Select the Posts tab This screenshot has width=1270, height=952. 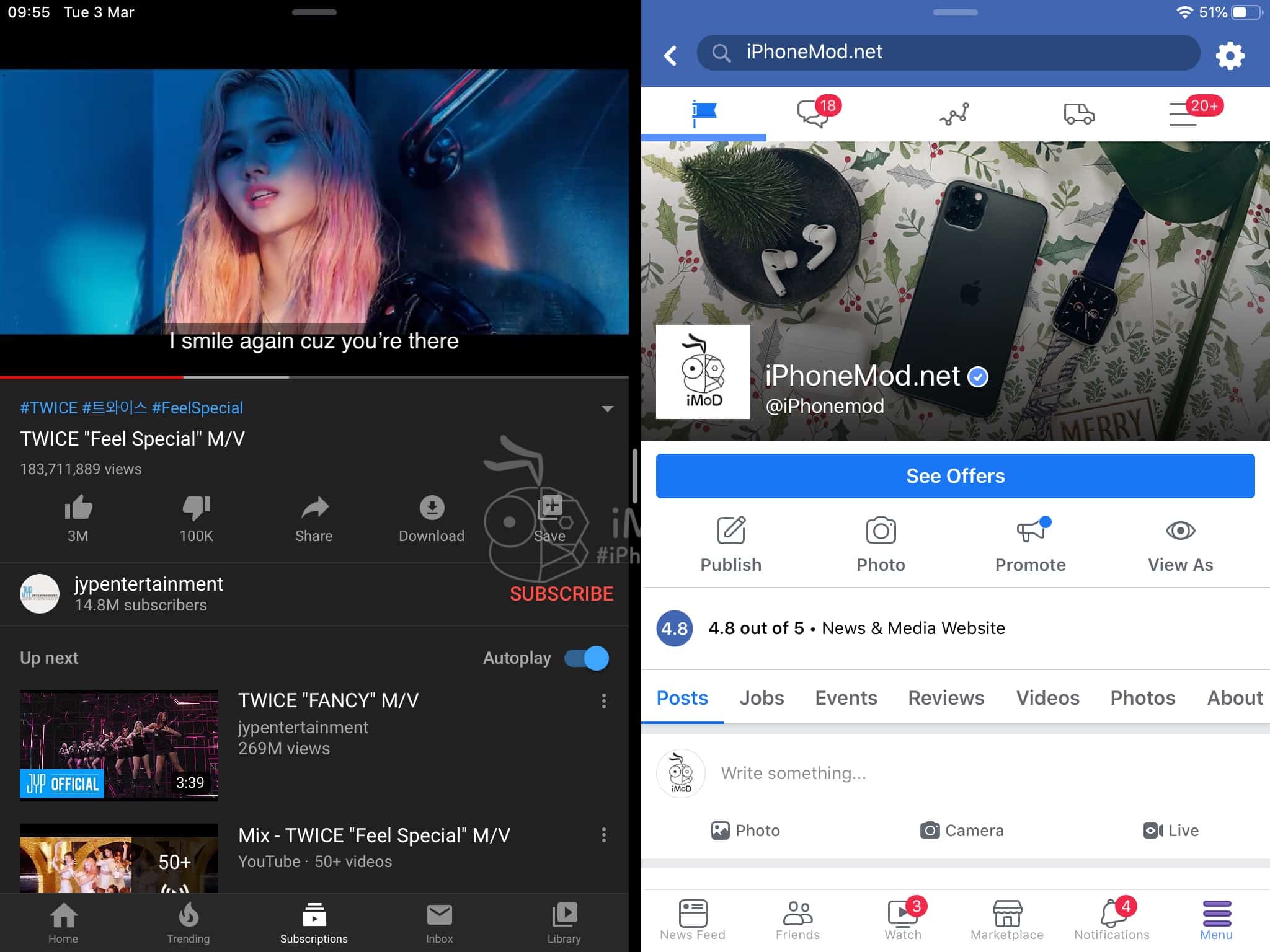click(x=682, y=698)
